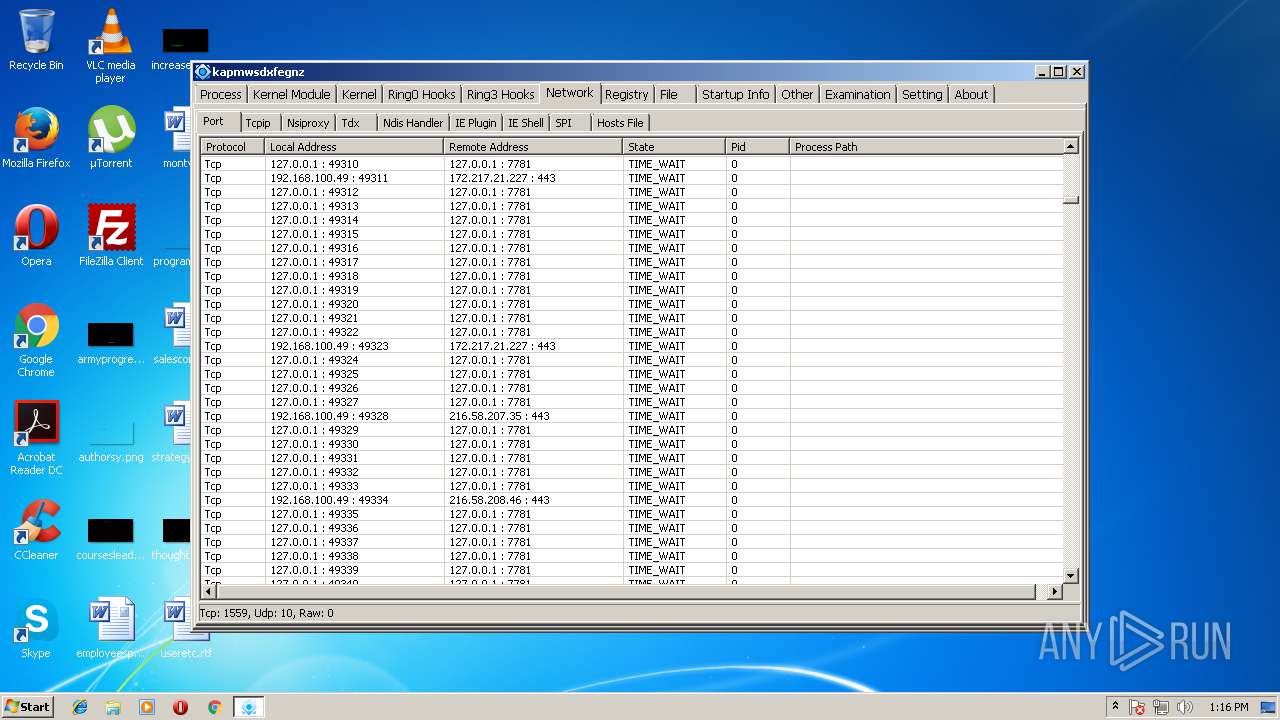Screen dimensions: 1280x720
Task: Select row with local address 192.168.100.49 : 49311
Action: tap(632, 178)
